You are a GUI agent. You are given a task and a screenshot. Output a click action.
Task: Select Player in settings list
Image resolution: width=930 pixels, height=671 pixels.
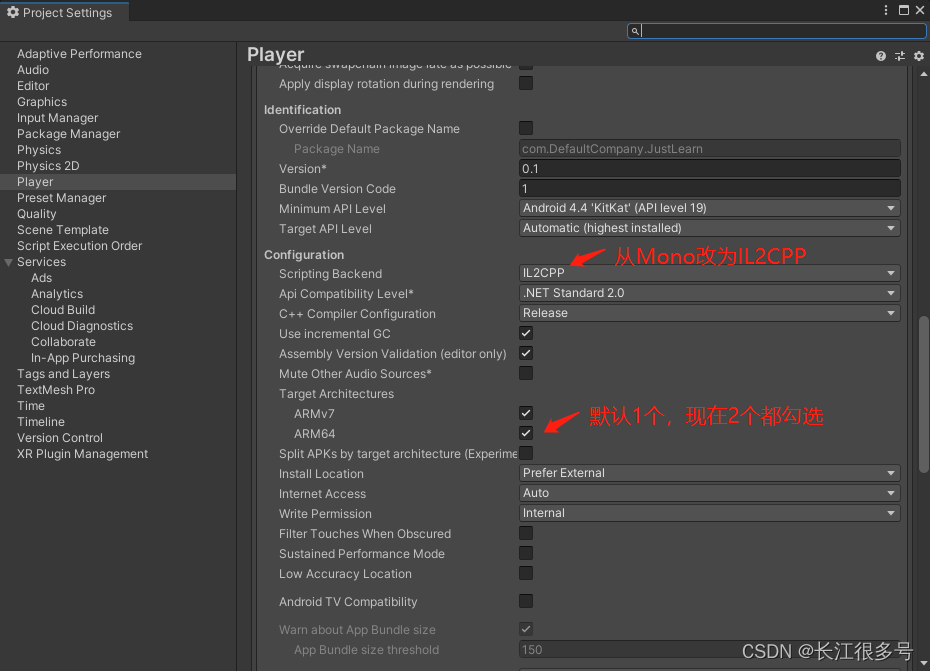coord(118,182)
